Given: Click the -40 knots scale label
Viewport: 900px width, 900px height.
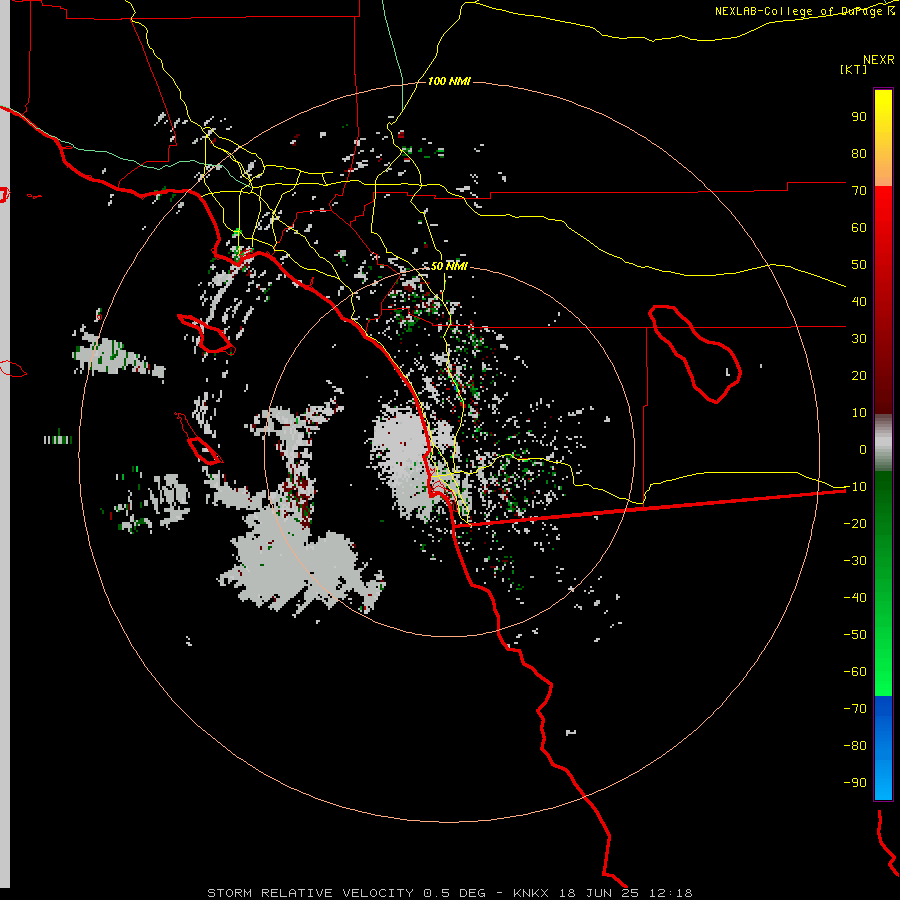Looking at the screenshot, I should (855, 598).
